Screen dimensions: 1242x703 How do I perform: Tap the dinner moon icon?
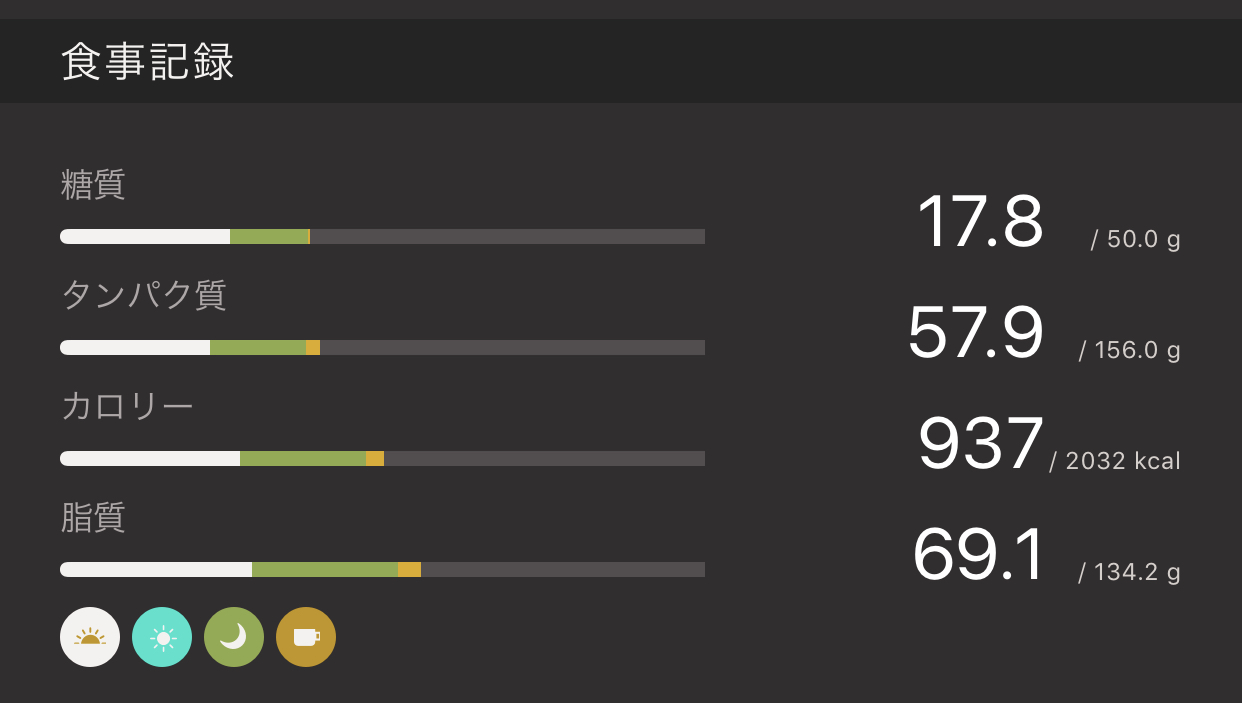(234, 637)
